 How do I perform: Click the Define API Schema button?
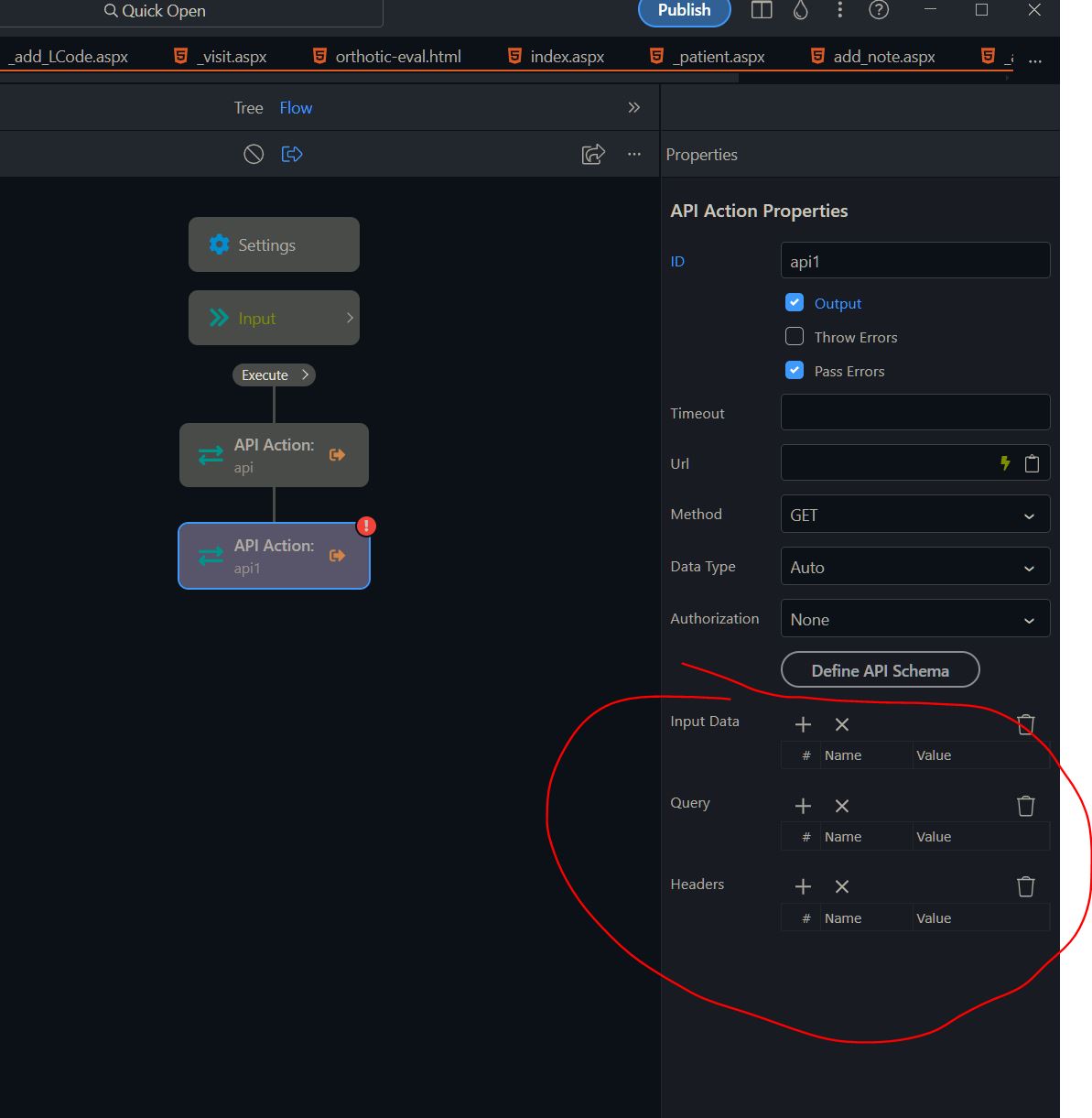point(880,670)
